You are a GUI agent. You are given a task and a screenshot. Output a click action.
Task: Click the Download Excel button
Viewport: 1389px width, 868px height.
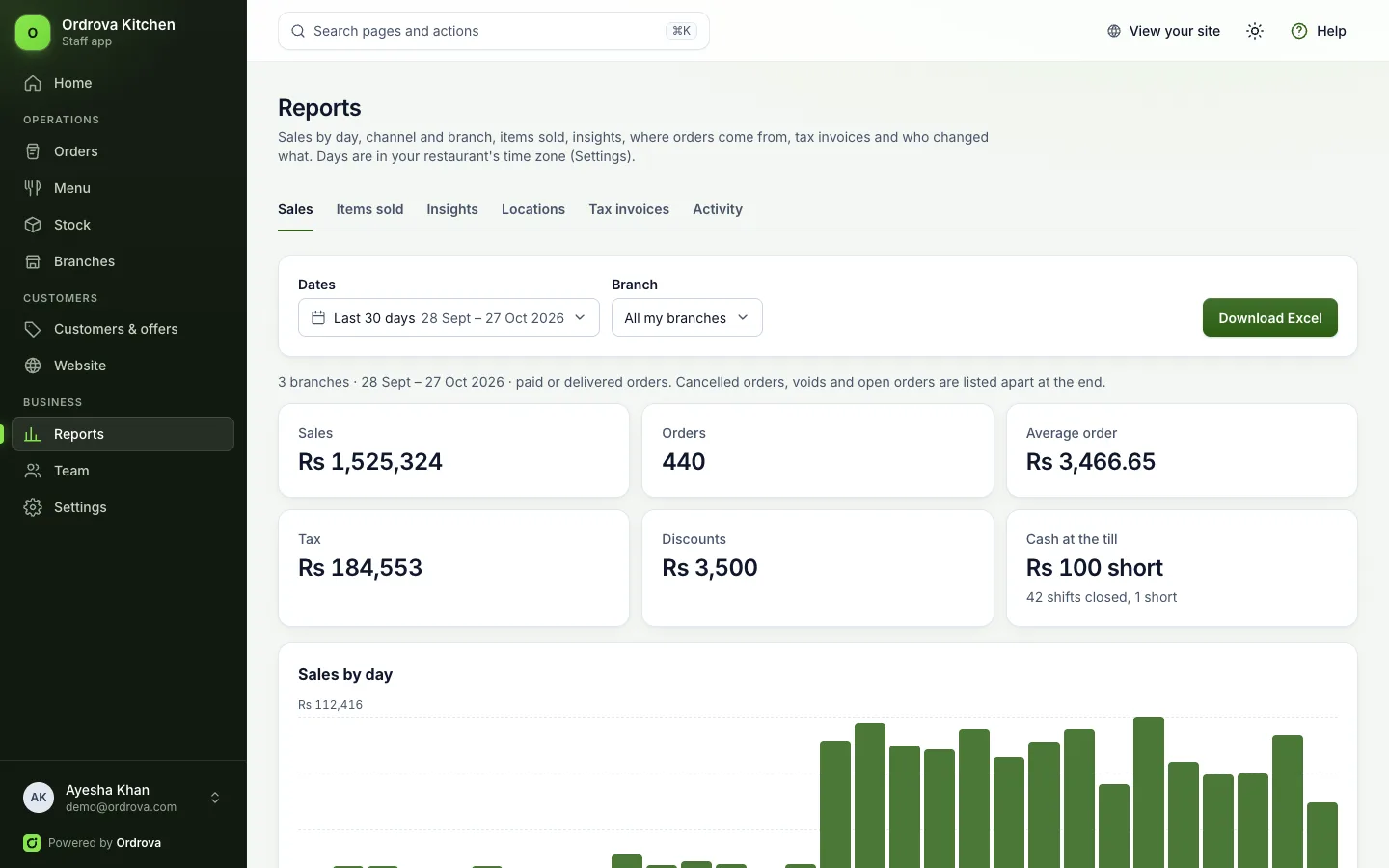[x=1269, y=317]
